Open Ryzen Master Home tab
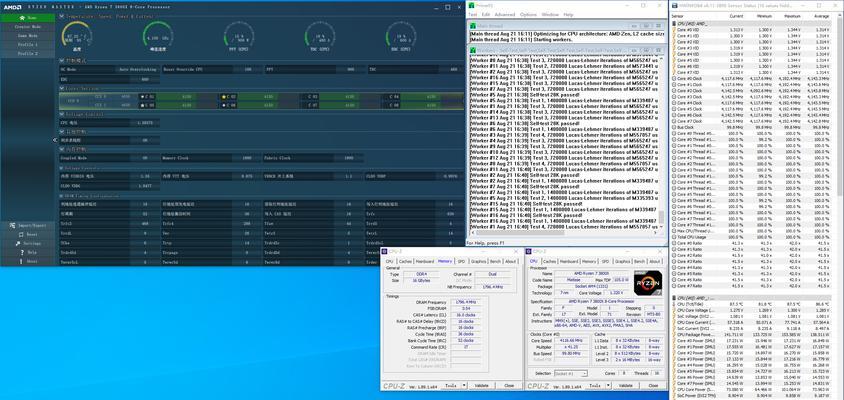 tap(27, 18)
